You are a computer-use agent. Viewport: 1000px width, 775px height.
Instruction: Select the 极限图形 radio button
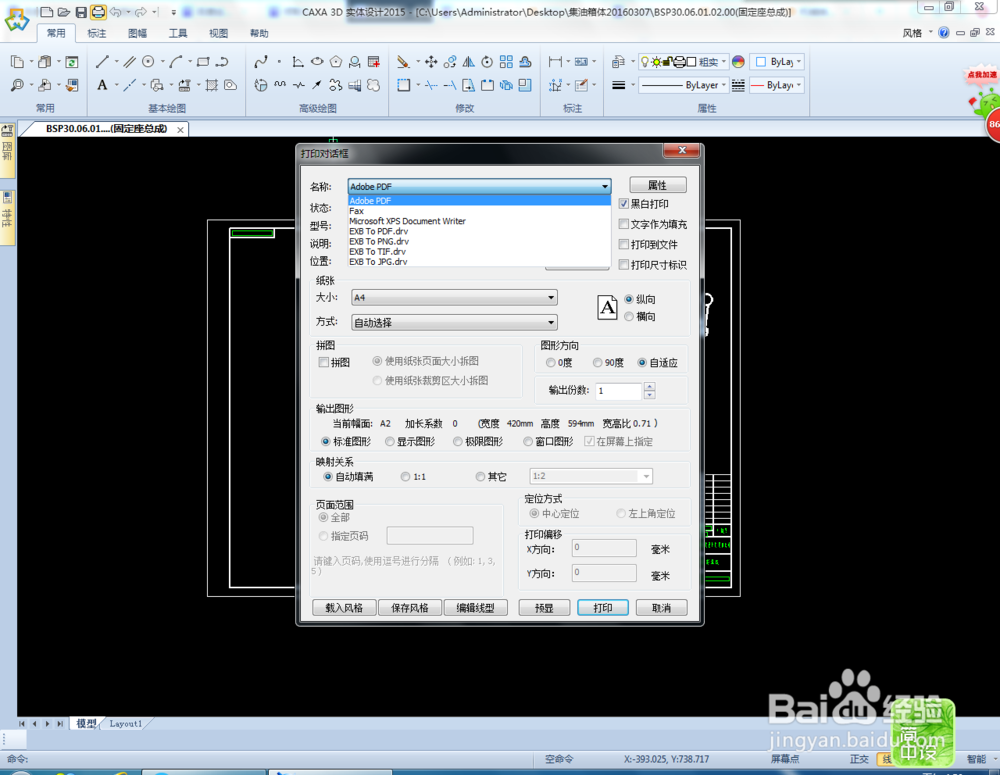[458, 441]
